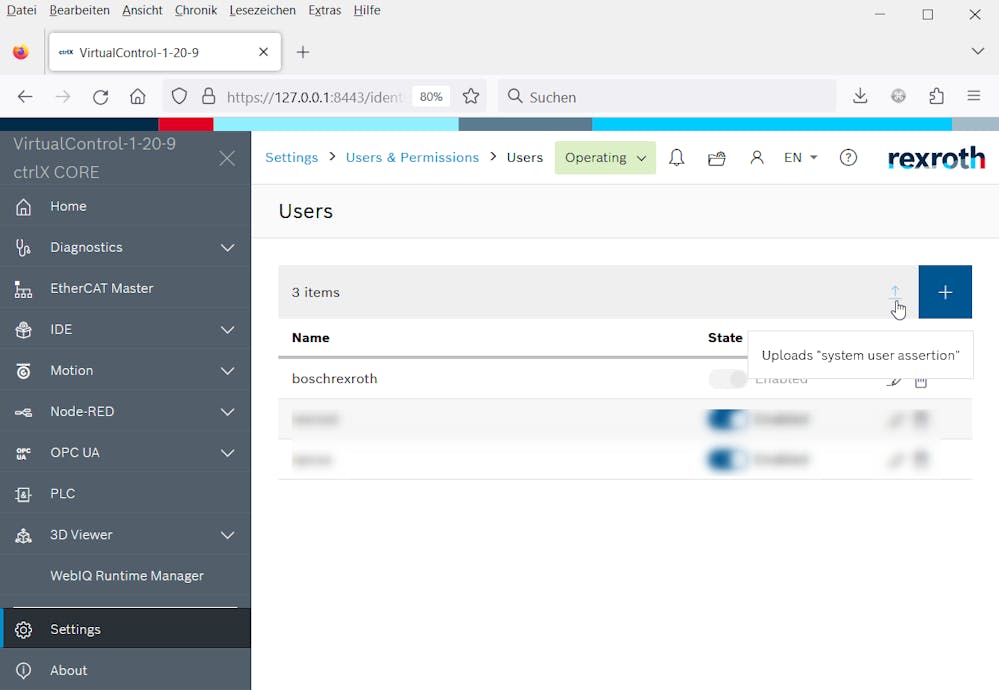List all tabs chevron in Firefox
Image resolution: width=999 pixels, height=690 pixels.
coord(977,51)
